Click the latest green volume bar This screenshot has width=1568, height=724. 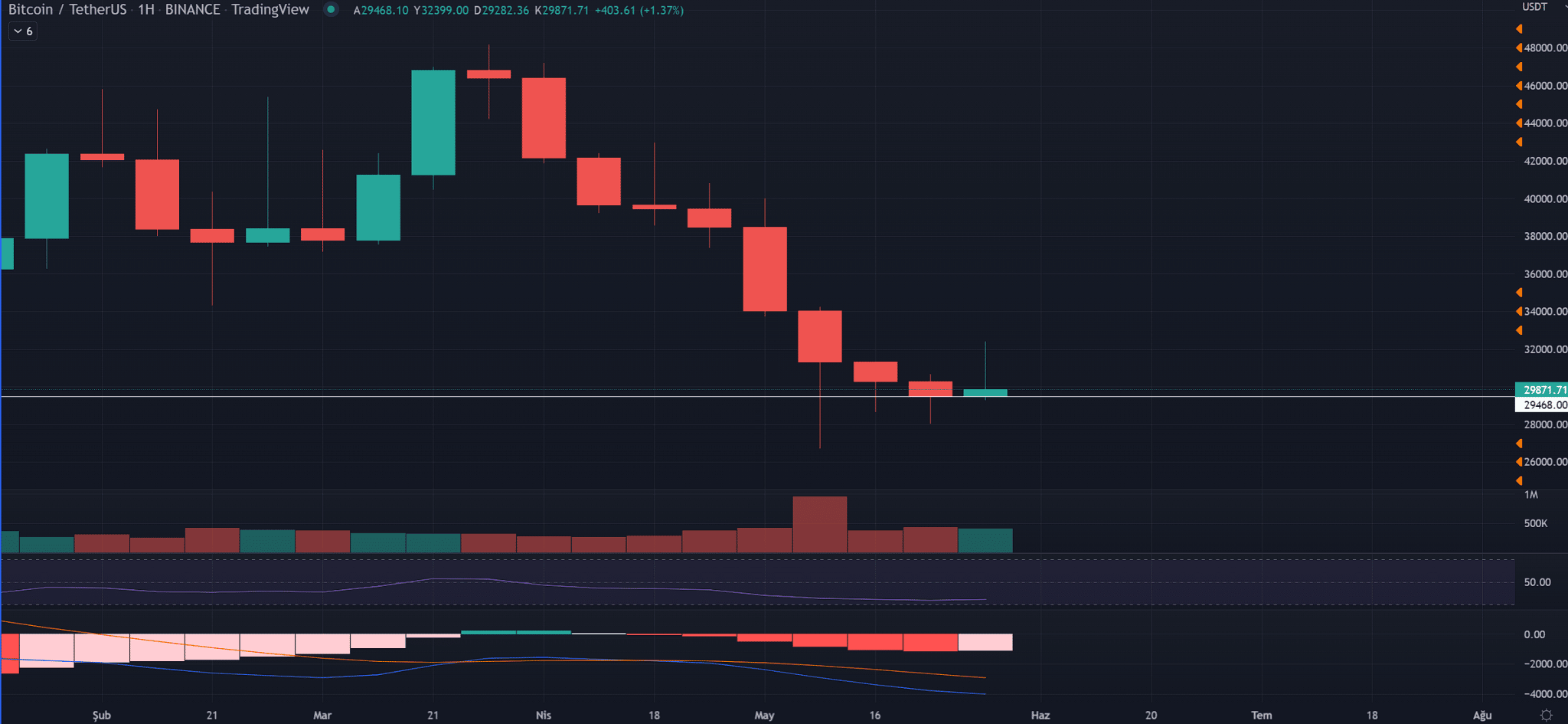985,540
